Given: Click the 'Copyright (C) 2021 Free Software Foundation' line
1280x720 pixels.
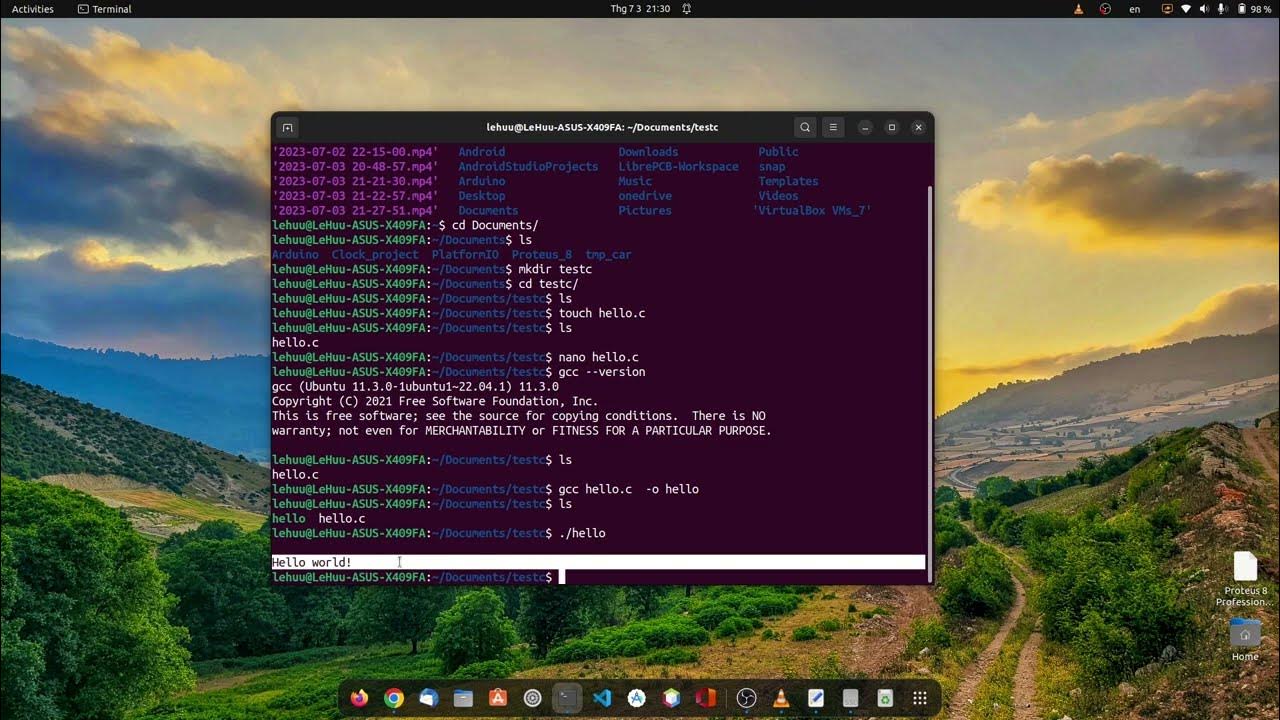Looking at the screenshot, I should (x=435, y=401).
